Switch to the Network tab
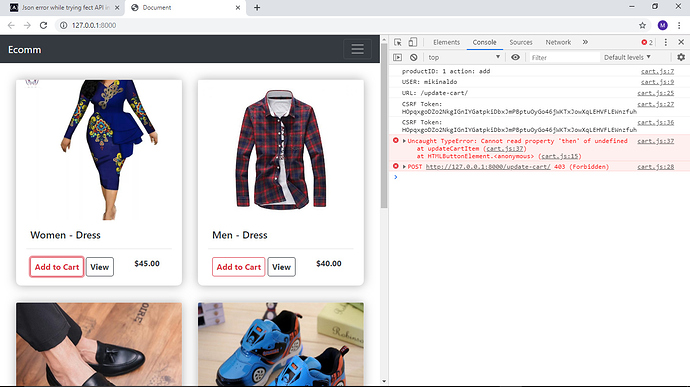The width and height of the screenshot is (690, 387). 558,42
